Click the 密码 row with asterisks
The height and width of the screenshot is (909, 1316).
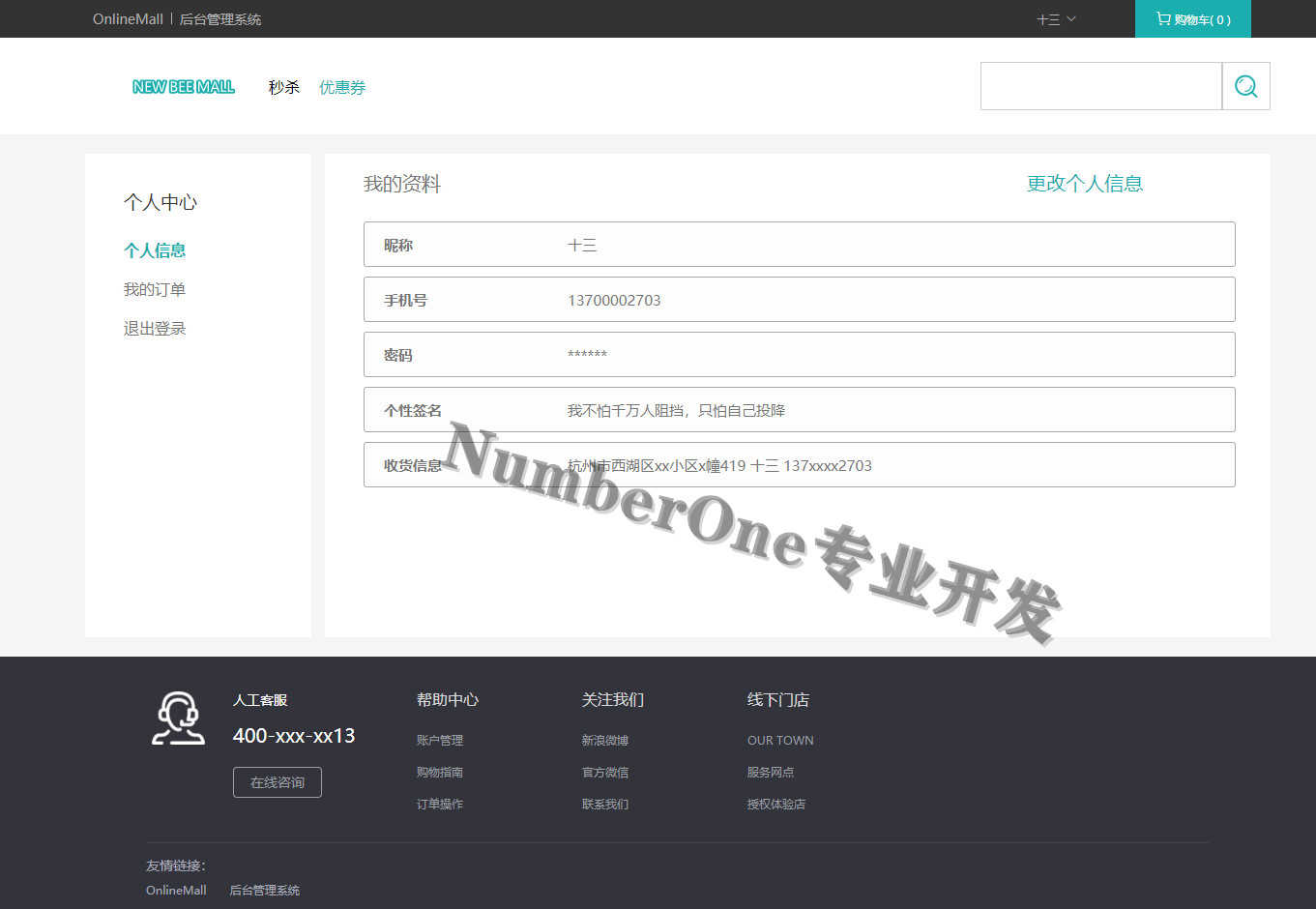pyautogui.click(x=800, y=355)
